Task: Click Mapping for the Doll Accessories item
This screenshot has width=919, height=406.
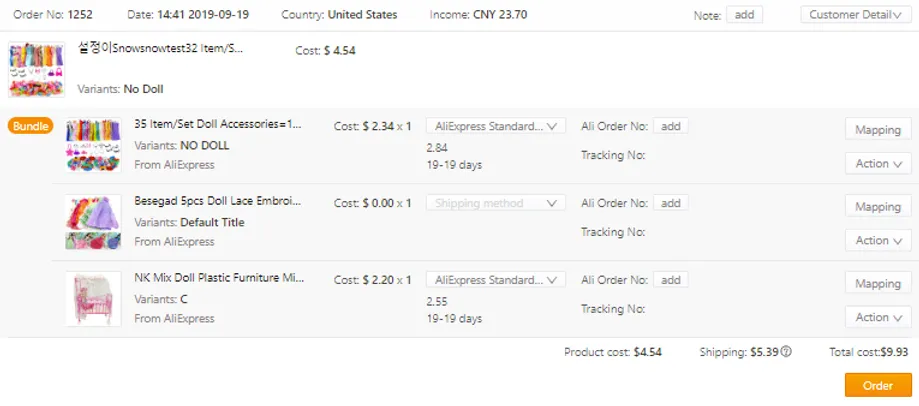Action: pos(878,130)
